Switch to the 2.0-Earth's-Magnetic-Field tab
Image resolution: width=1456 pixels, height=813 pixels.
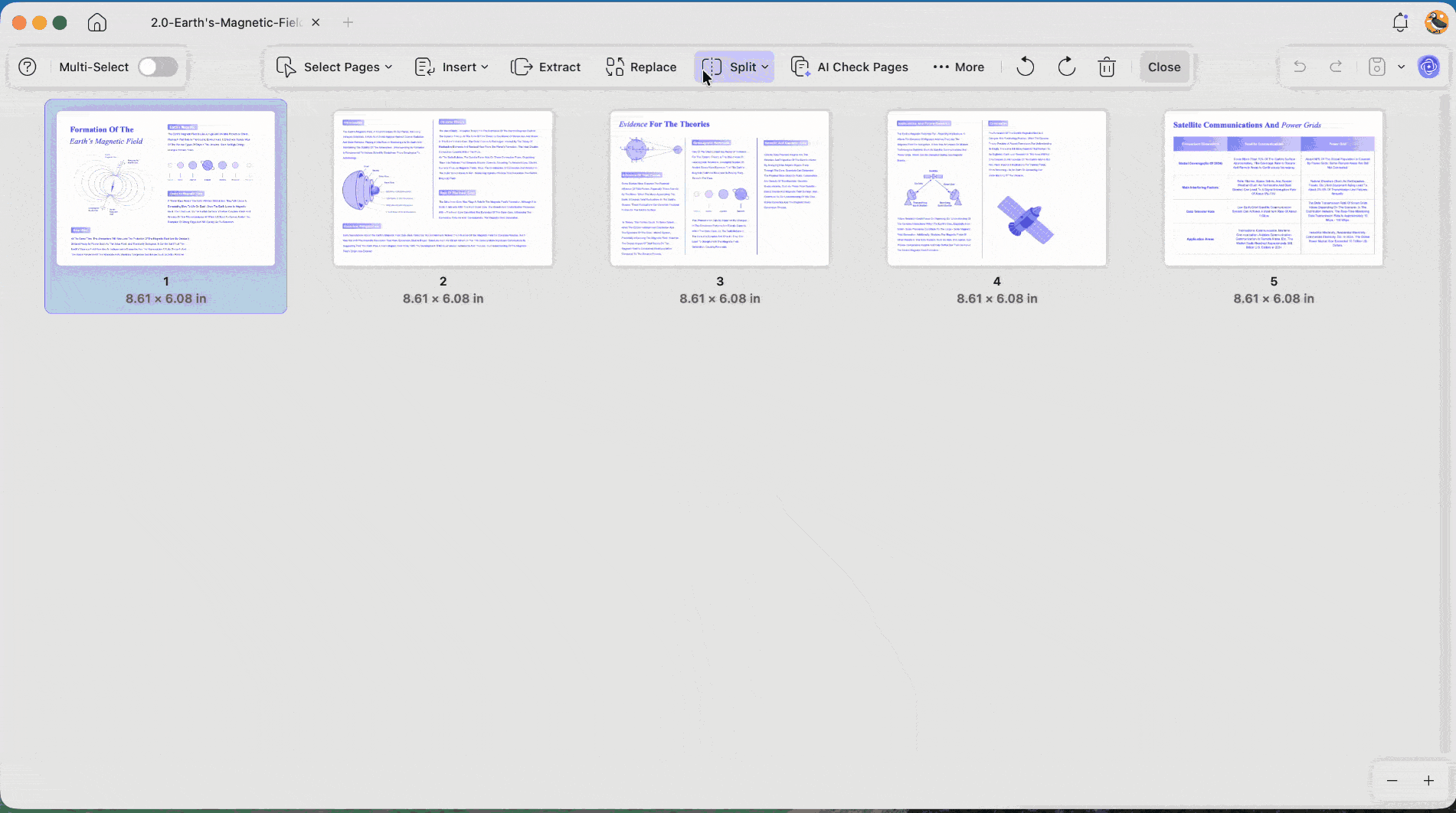(x=226, y=23)
